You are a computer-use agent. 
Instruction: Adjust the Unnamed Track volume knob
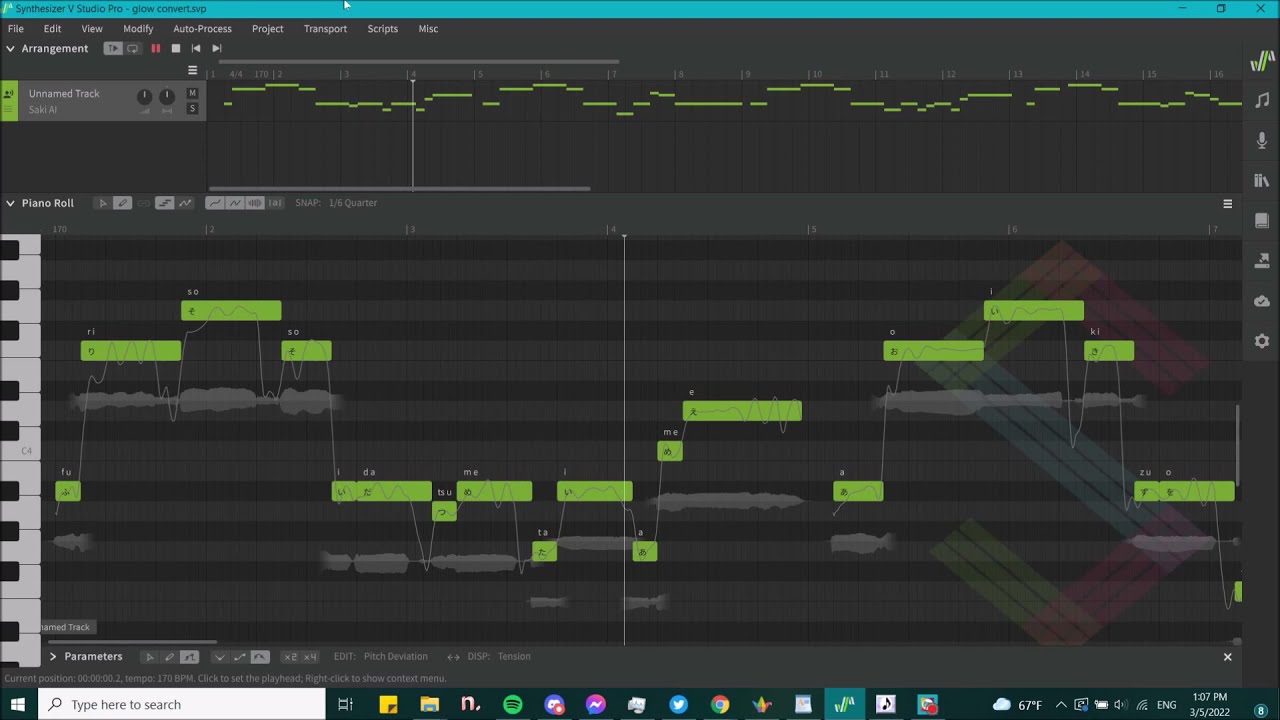pyautogui.click(x=144, y=96)
